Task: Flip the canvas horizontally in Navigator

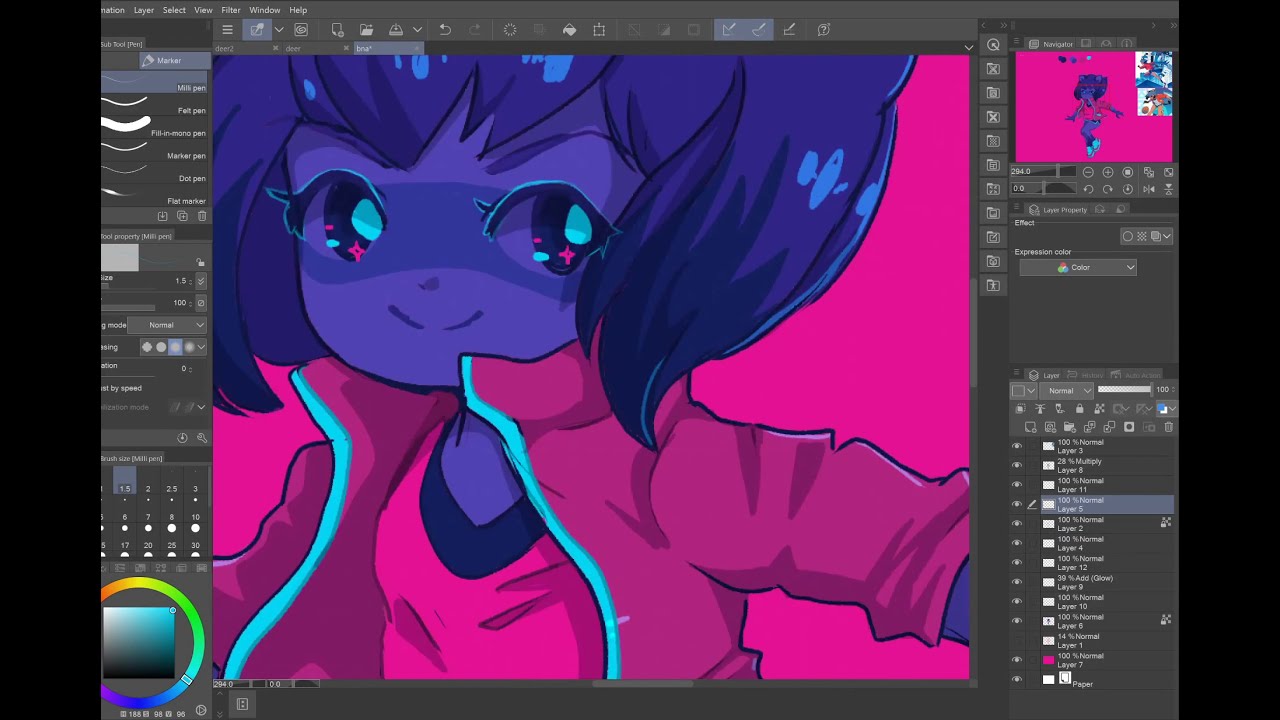Action: [x=1148, y=189]
